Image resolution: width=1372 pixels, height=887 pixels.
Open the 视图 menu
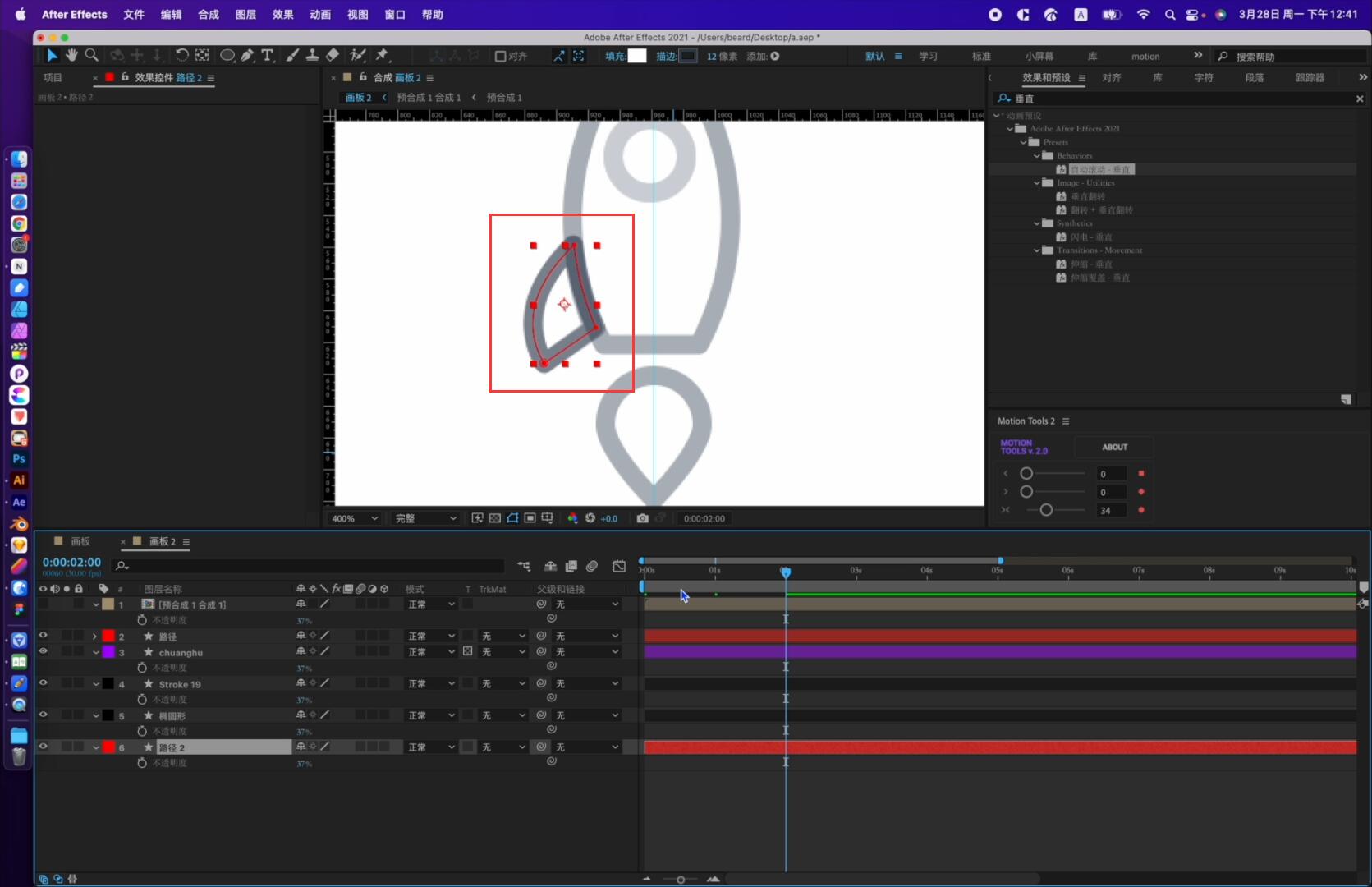point(358,14)
